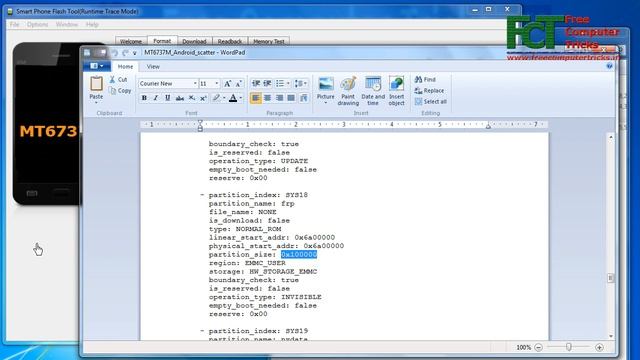Switch to the View ribbon tab
This screenshot has width=640, height=360.
(x=153, y=67)
